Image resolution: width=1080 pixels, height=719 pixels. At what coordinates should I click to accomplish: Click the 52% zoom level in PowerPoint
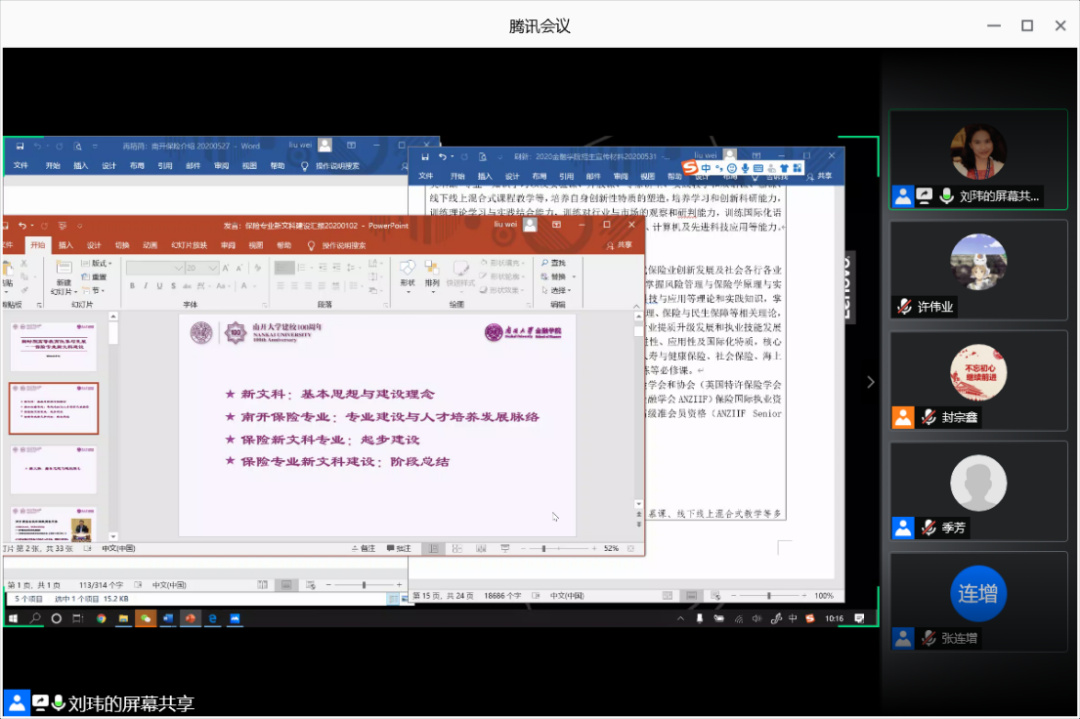point(611,548)
